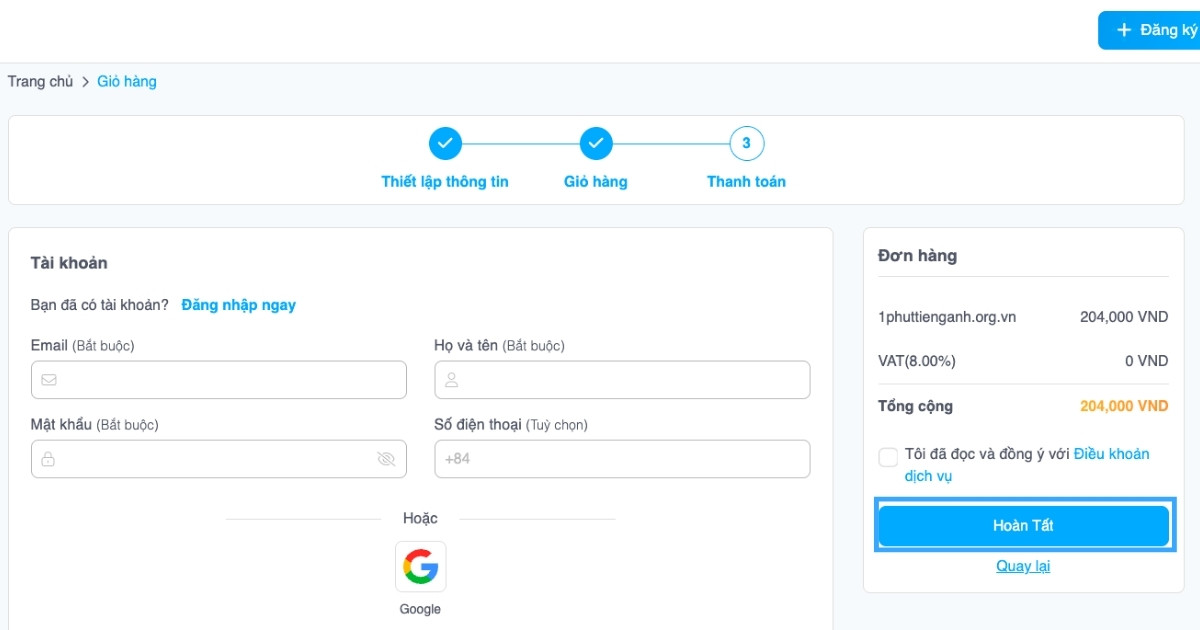This screenshot has width=1200, height=630.
Task: Click the Số điện thoại phone field
Action: coord(635,459)
